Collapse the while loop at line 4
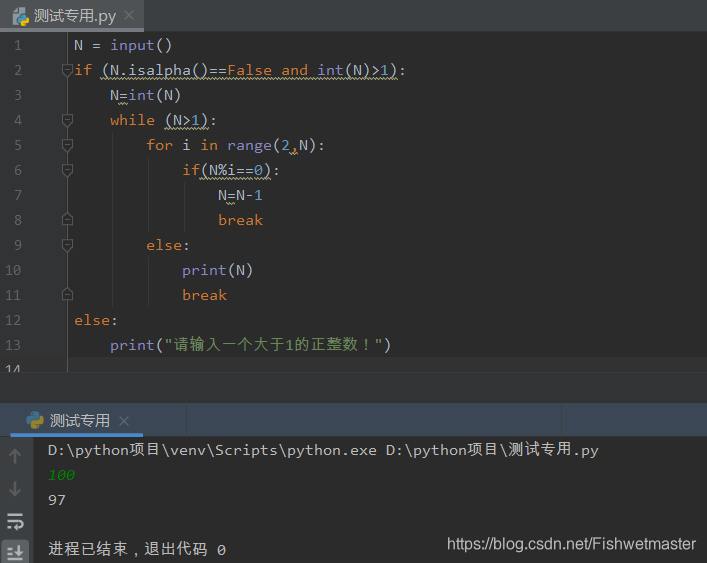Image resolution: width=707 pixels, height=563 pixels. 67,120
